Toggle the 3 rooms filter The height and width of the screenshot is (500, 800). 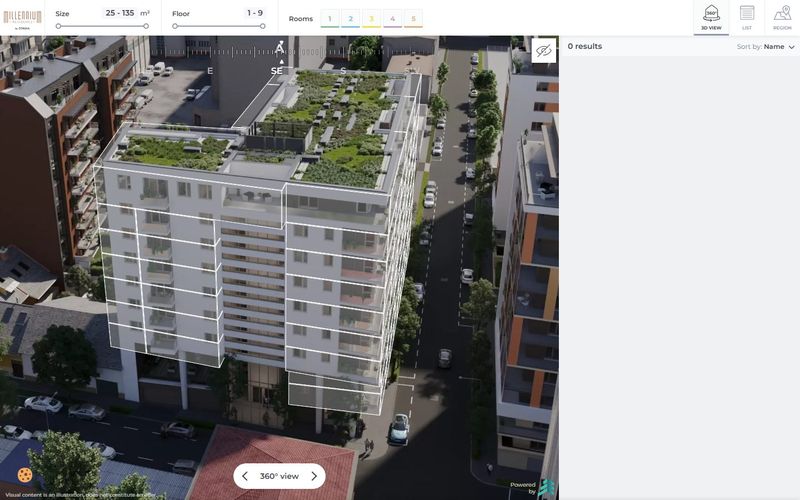pos(371,19)
